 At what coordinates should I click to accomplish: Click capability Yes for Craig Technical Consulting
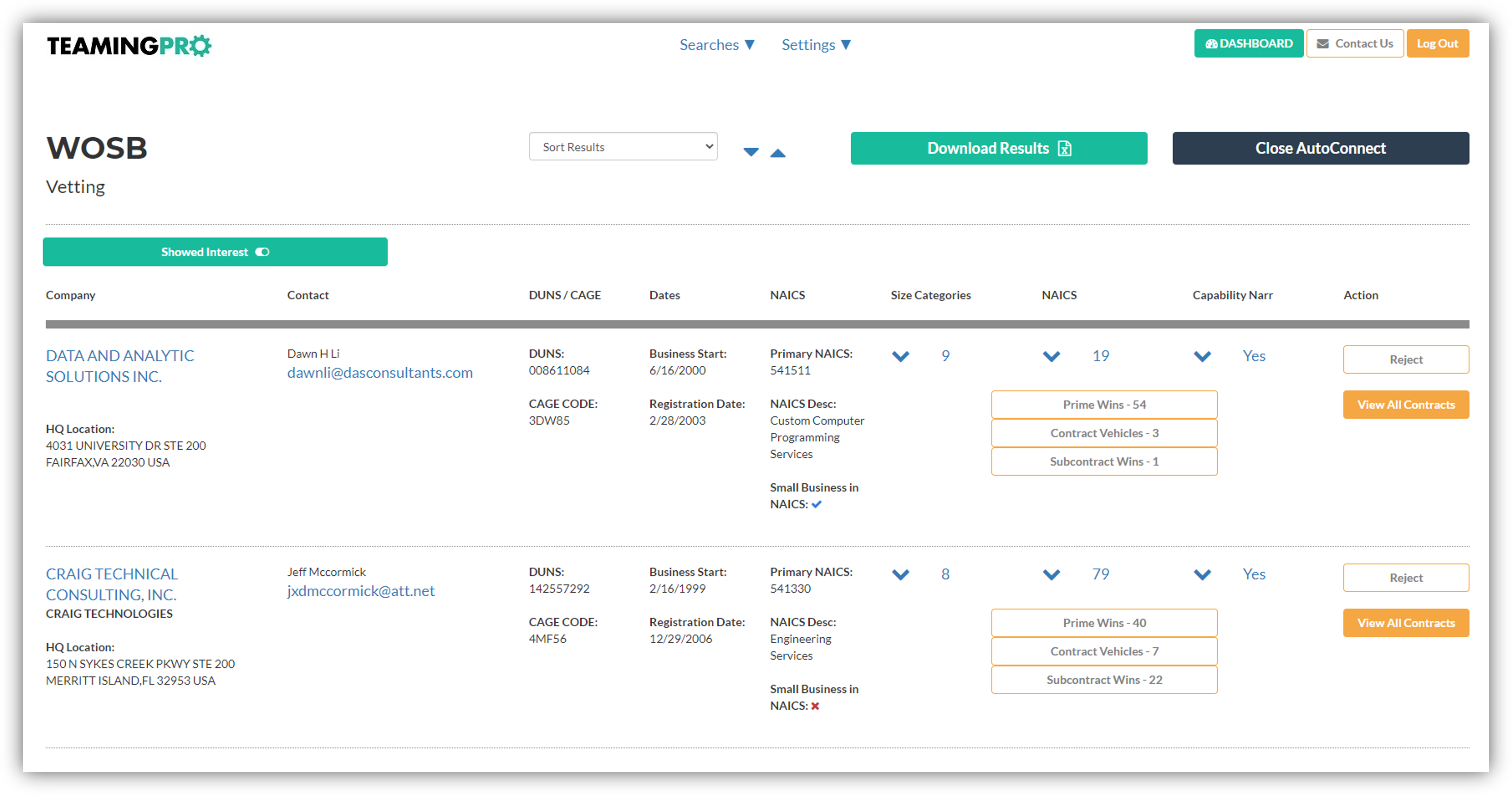tap(1254, 574)
